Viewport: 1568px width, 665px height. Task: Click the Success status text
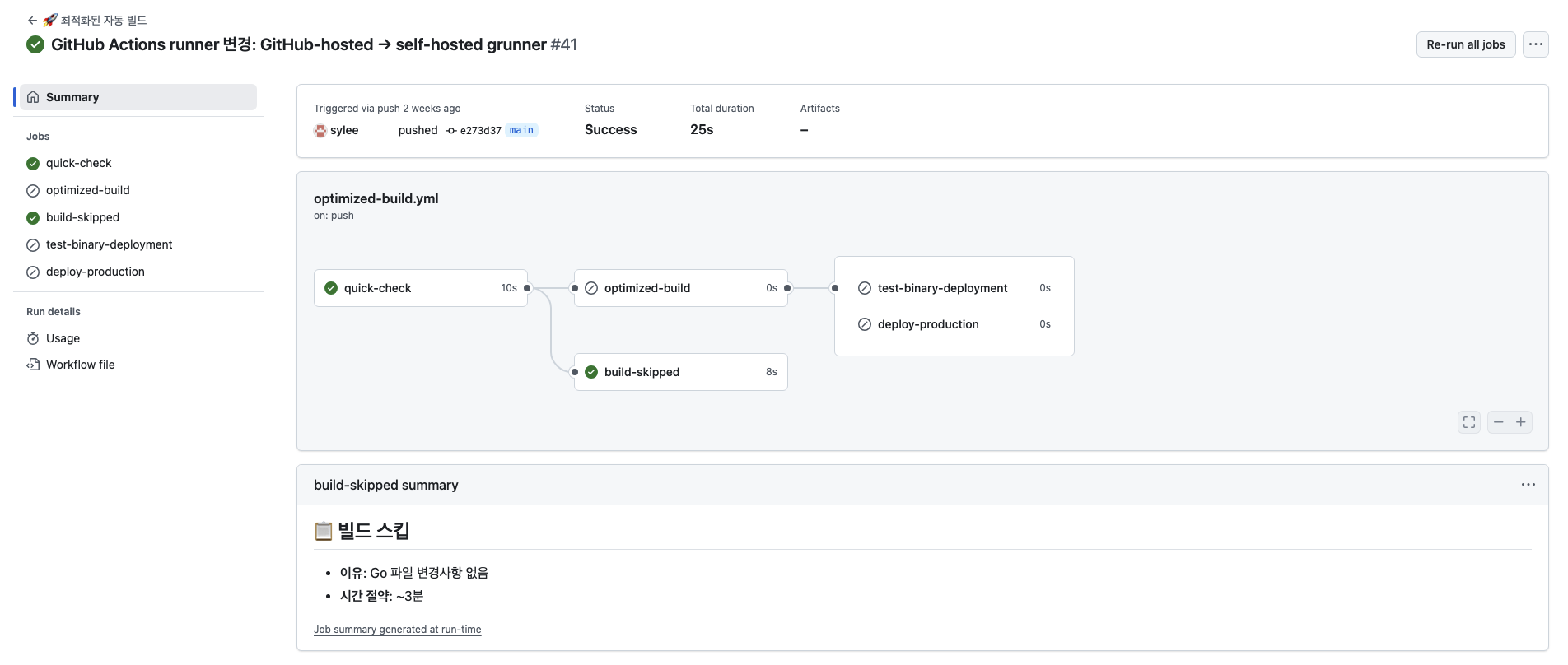pos(611,130)
